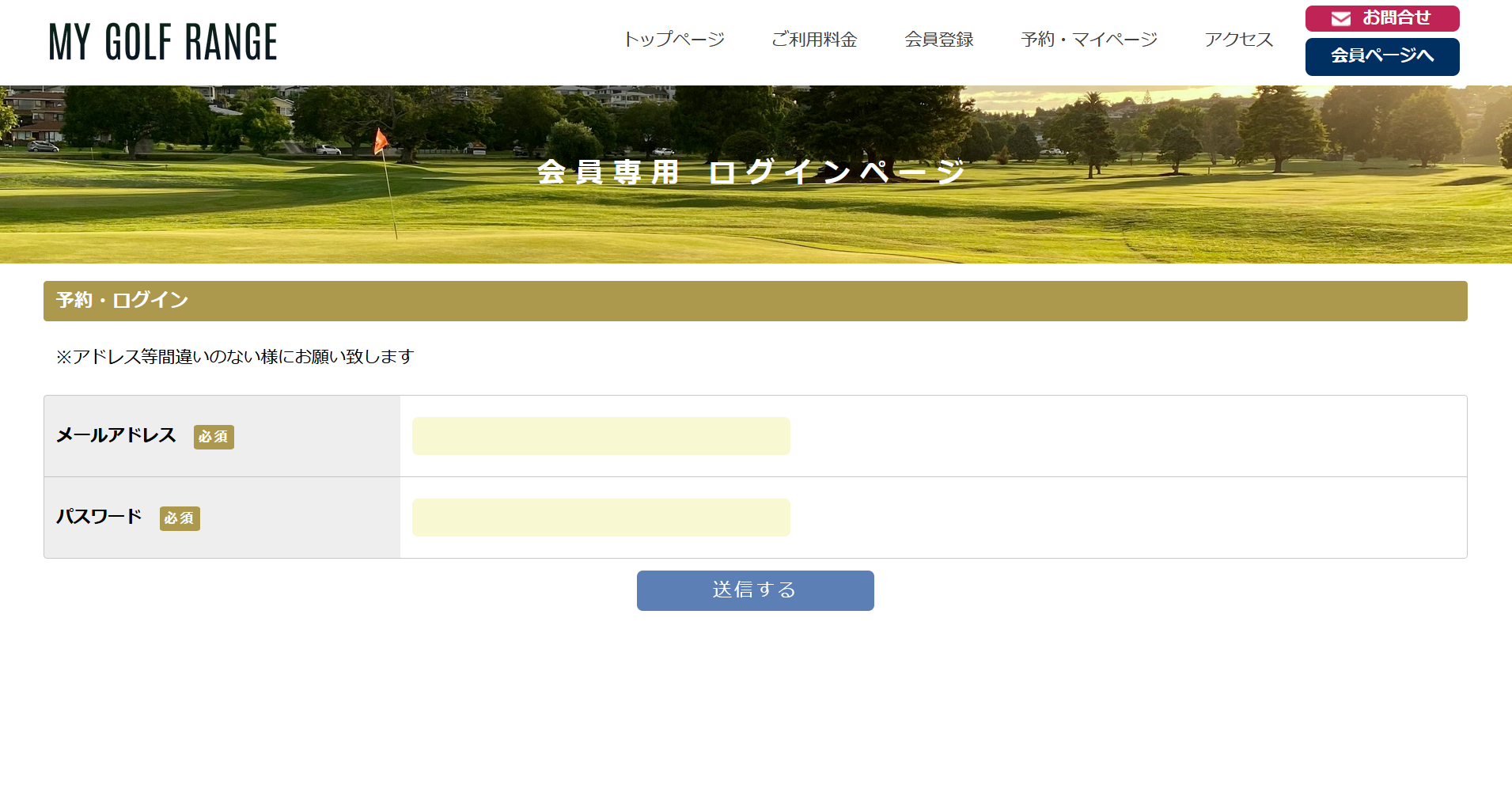This screenshot has width=1512, height=785.
Task: Click the 予約・ログイン section header bar
Action: (x=755, y=301)
